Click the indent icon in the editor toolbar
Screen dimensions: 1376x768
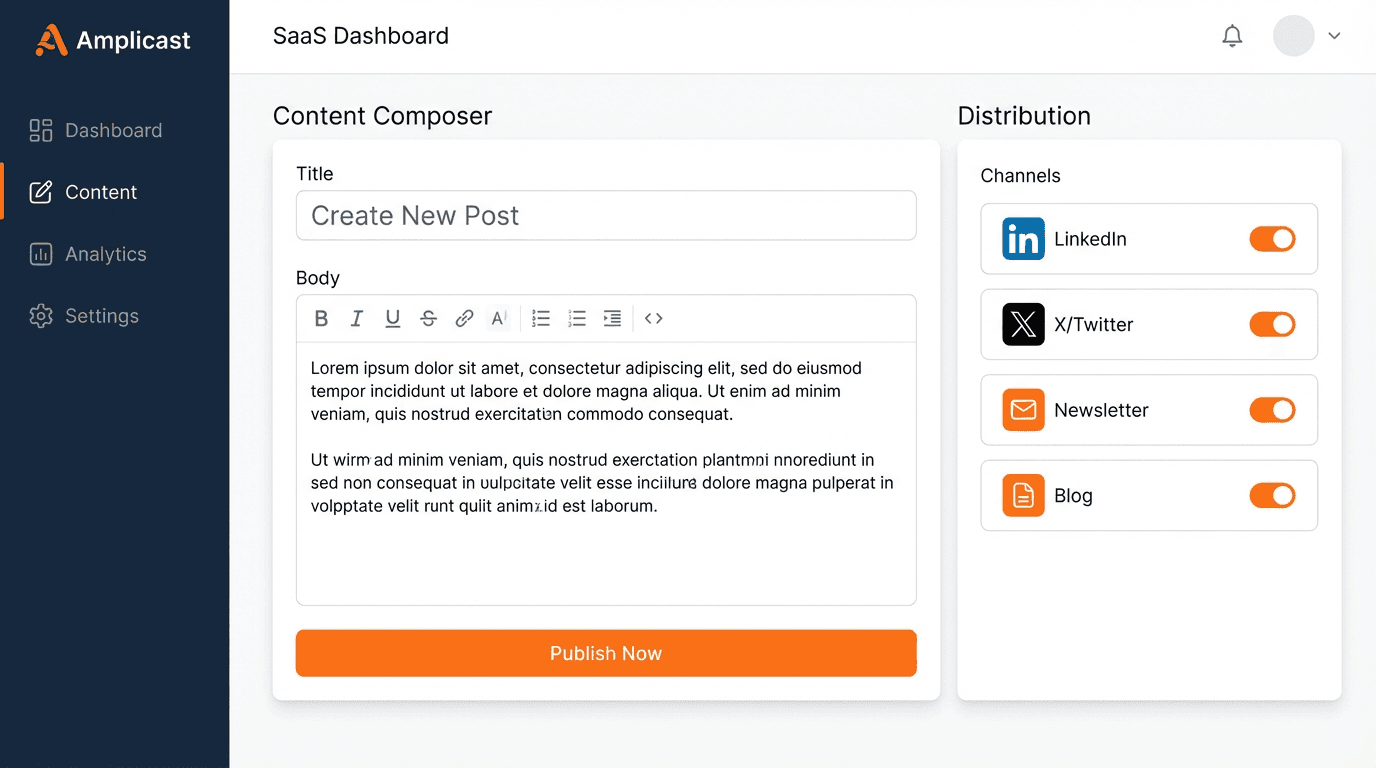[x=612, y=318]
